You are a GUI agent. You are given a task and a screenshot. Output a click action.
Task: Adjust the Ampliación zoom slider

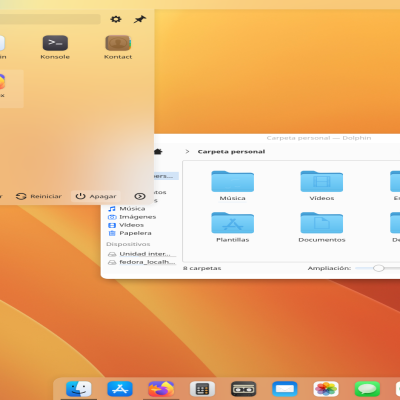click(378, 268)
